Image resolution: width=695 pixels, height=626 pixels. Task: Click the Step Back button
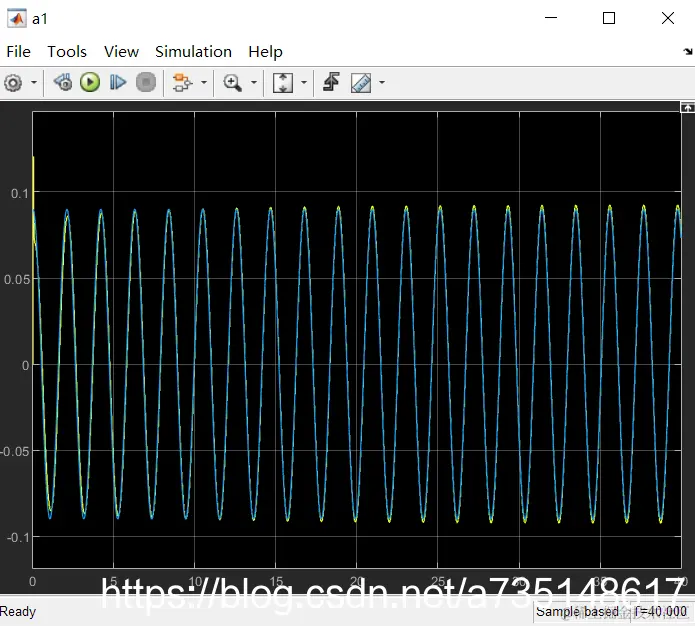[x=63, y=82]
